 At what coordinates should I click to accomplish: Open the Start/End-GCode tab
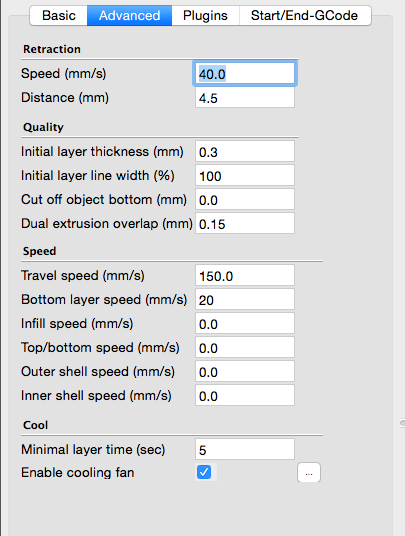tap(305, 15)
